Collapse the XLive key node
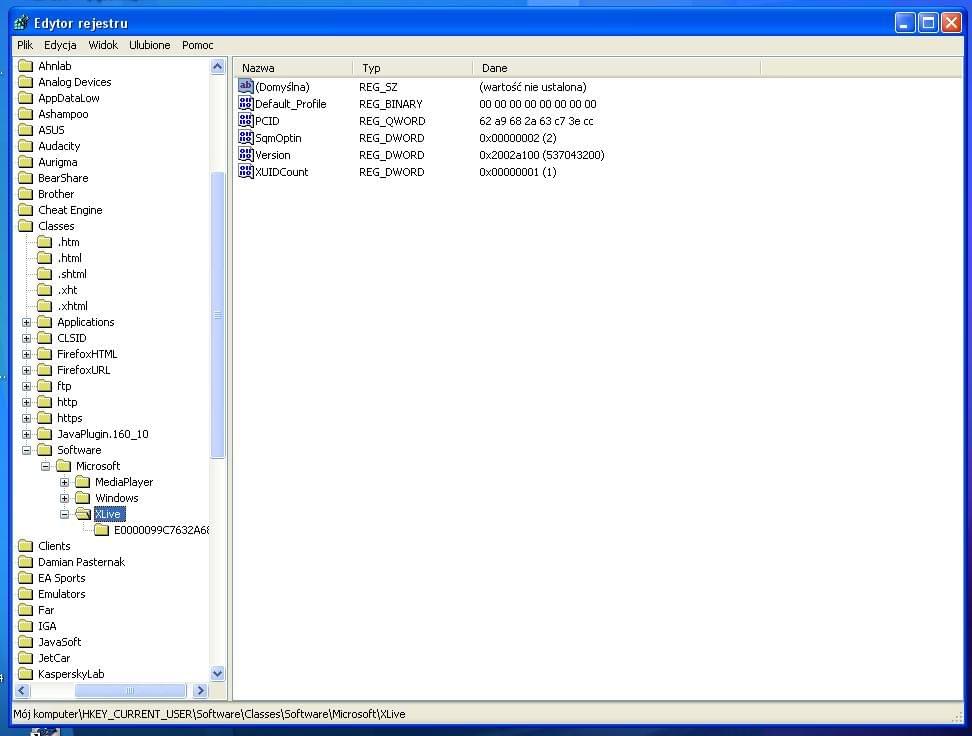Viewport: 972px width, 736px height. click(65, 514)
